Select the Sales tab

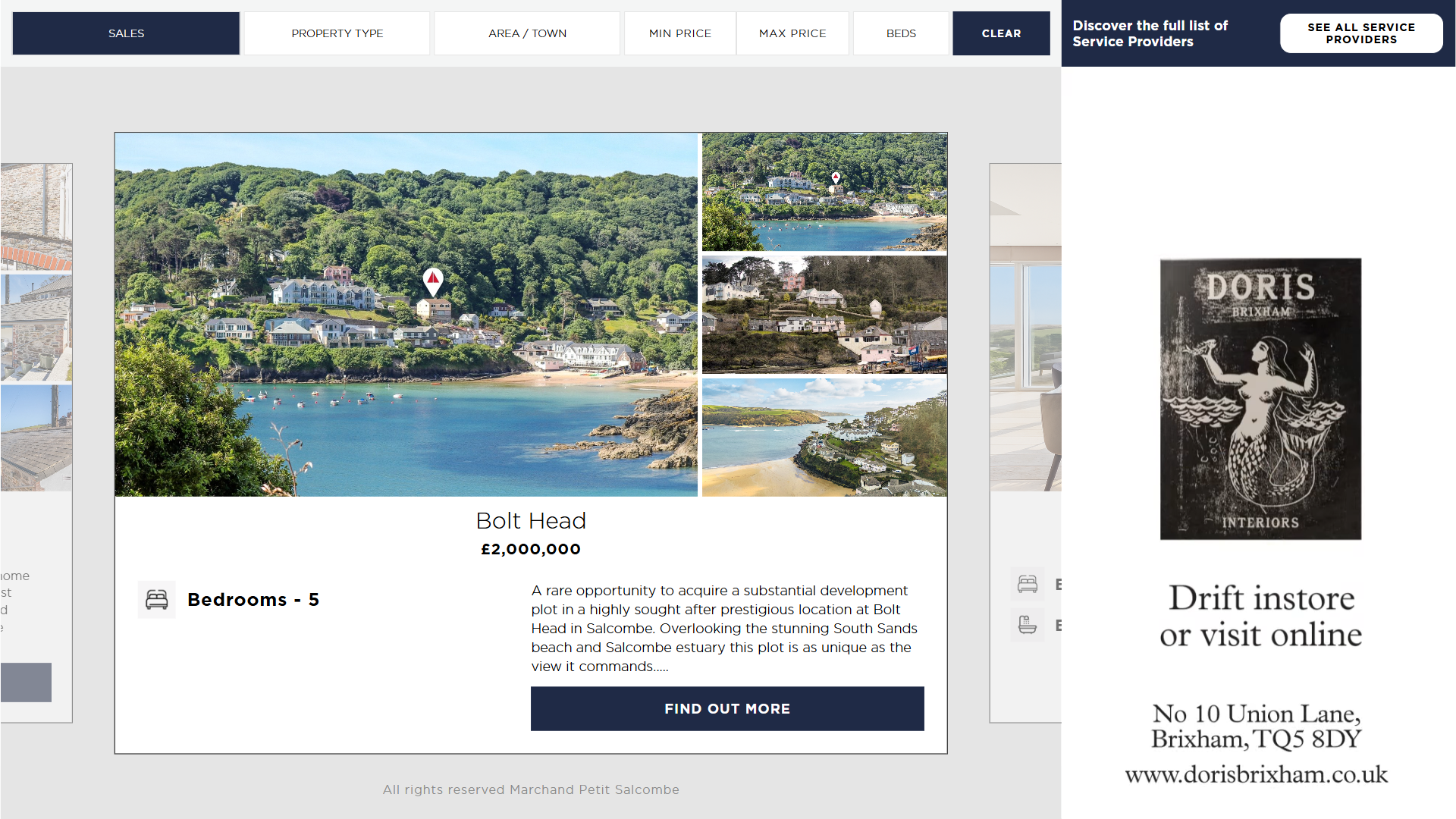coord(126,33)
